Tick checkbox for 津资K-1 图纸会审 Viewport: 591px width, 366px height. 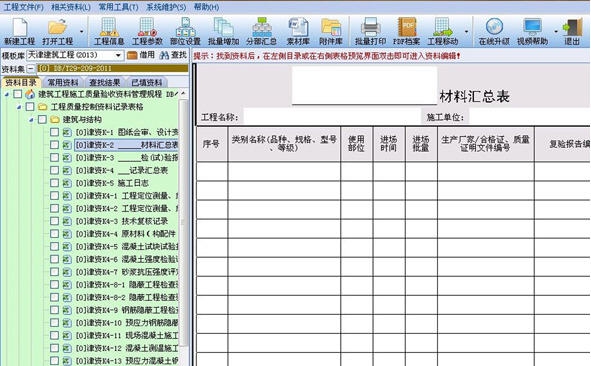click(55, 132)
